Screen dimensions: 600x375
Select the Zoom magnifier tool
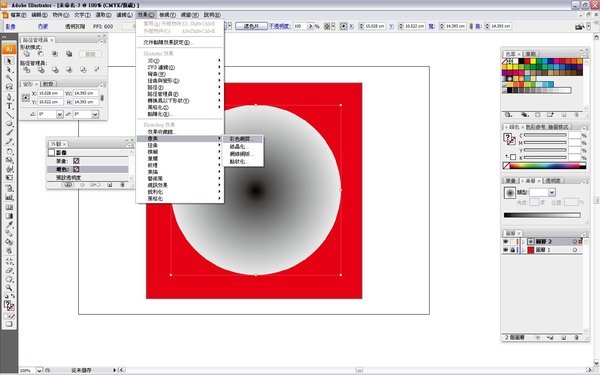[x=9, y=287]
